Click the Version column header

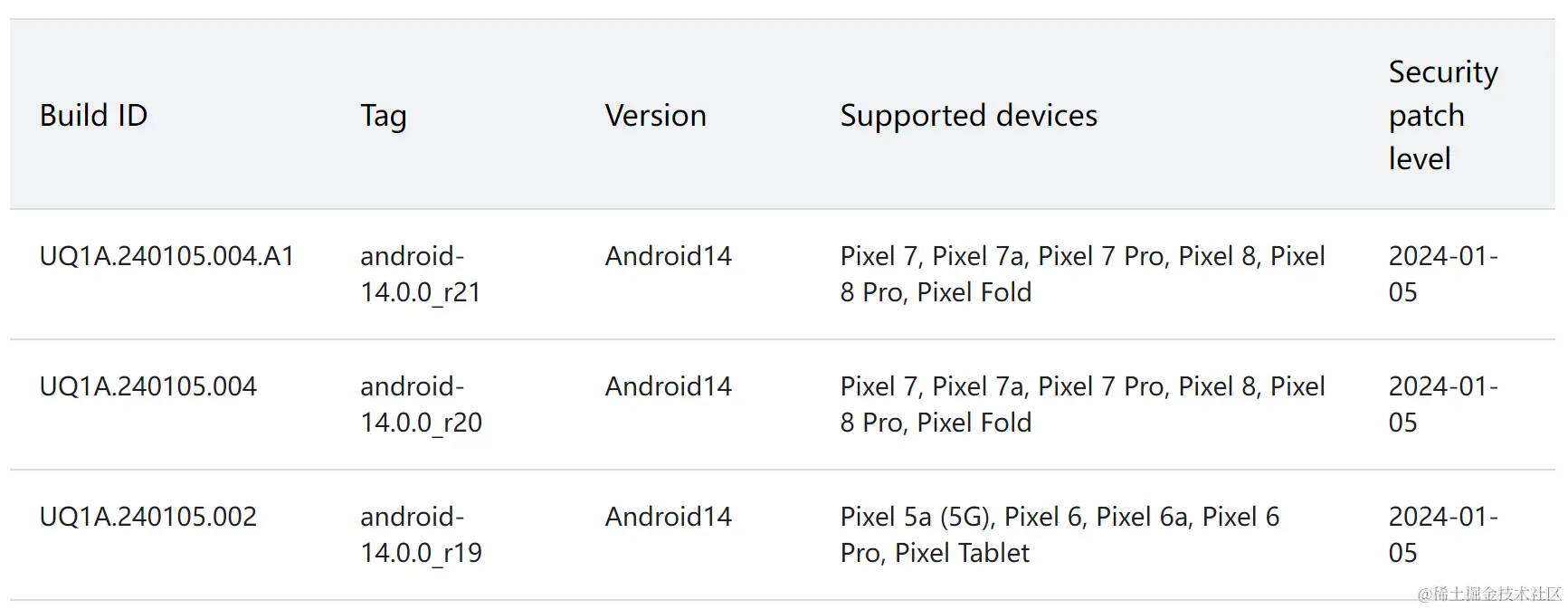coord(655,116)
